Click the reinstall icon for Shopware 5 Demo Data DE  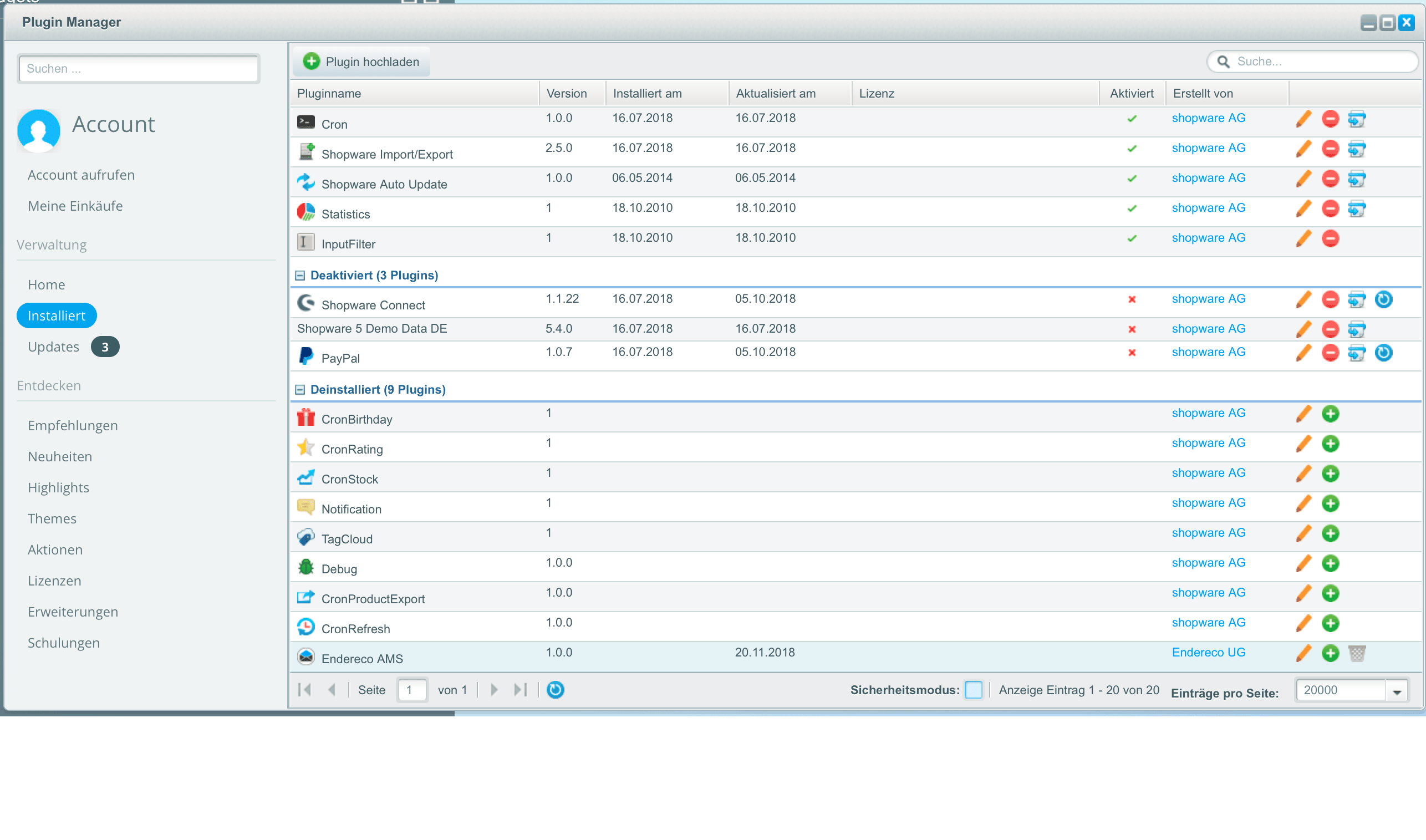pos(1356,329)
